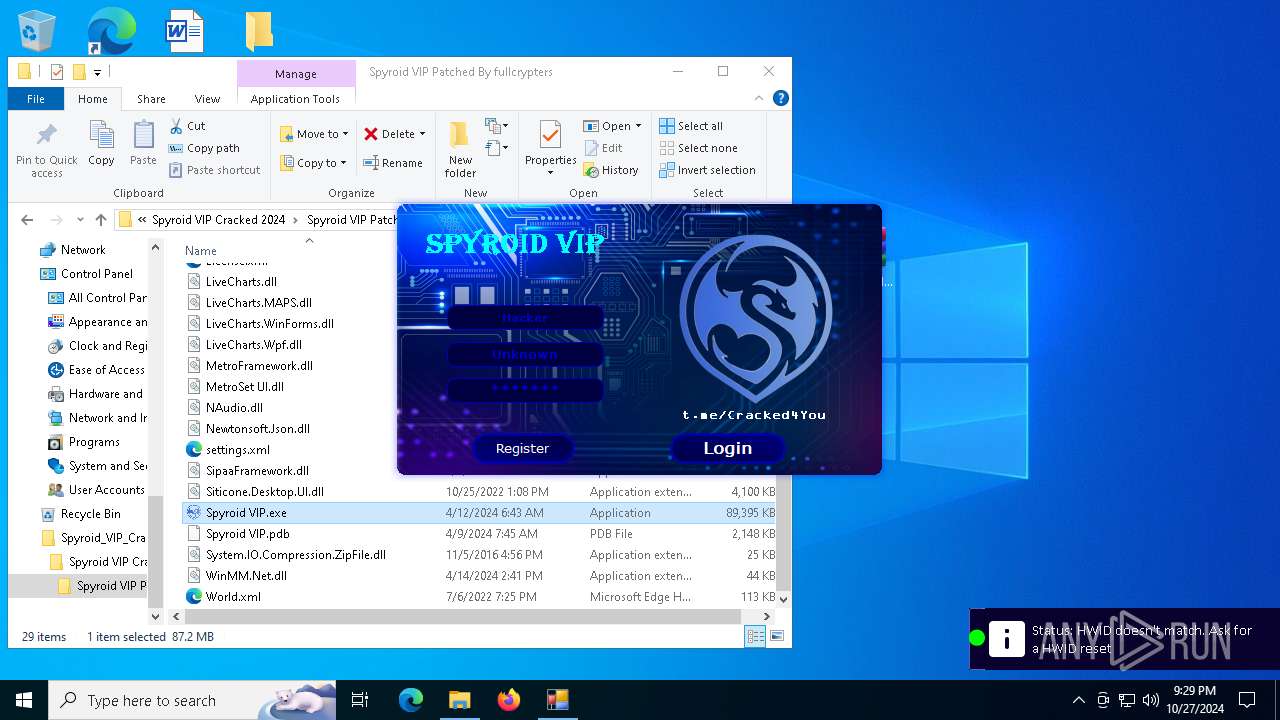Switch to details view icon
The image size is (1280, 720).
pyautogui.click(x=755, y=636)
